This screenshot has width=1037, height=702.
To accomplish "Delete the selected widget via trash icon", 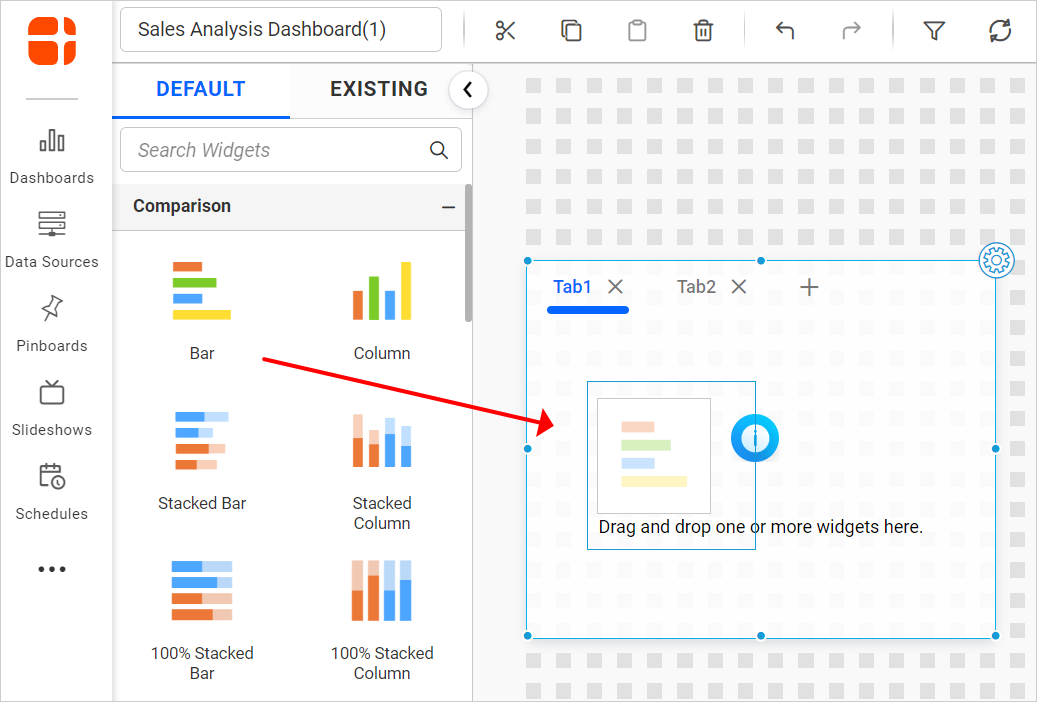I will click(x=703, y=31).
